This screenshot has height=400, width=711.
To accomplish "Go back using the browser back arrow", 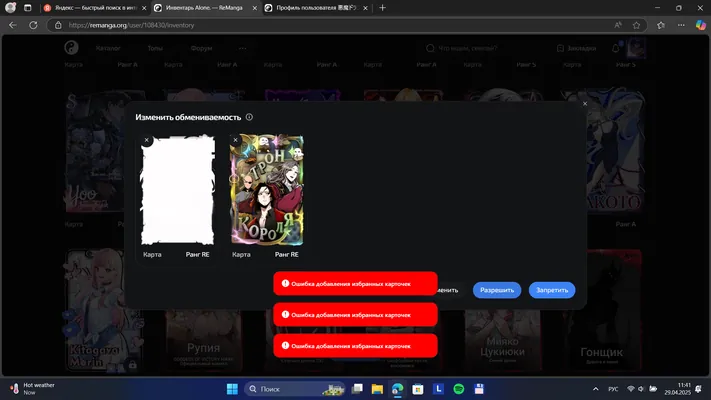I will (x=13, y=25).
